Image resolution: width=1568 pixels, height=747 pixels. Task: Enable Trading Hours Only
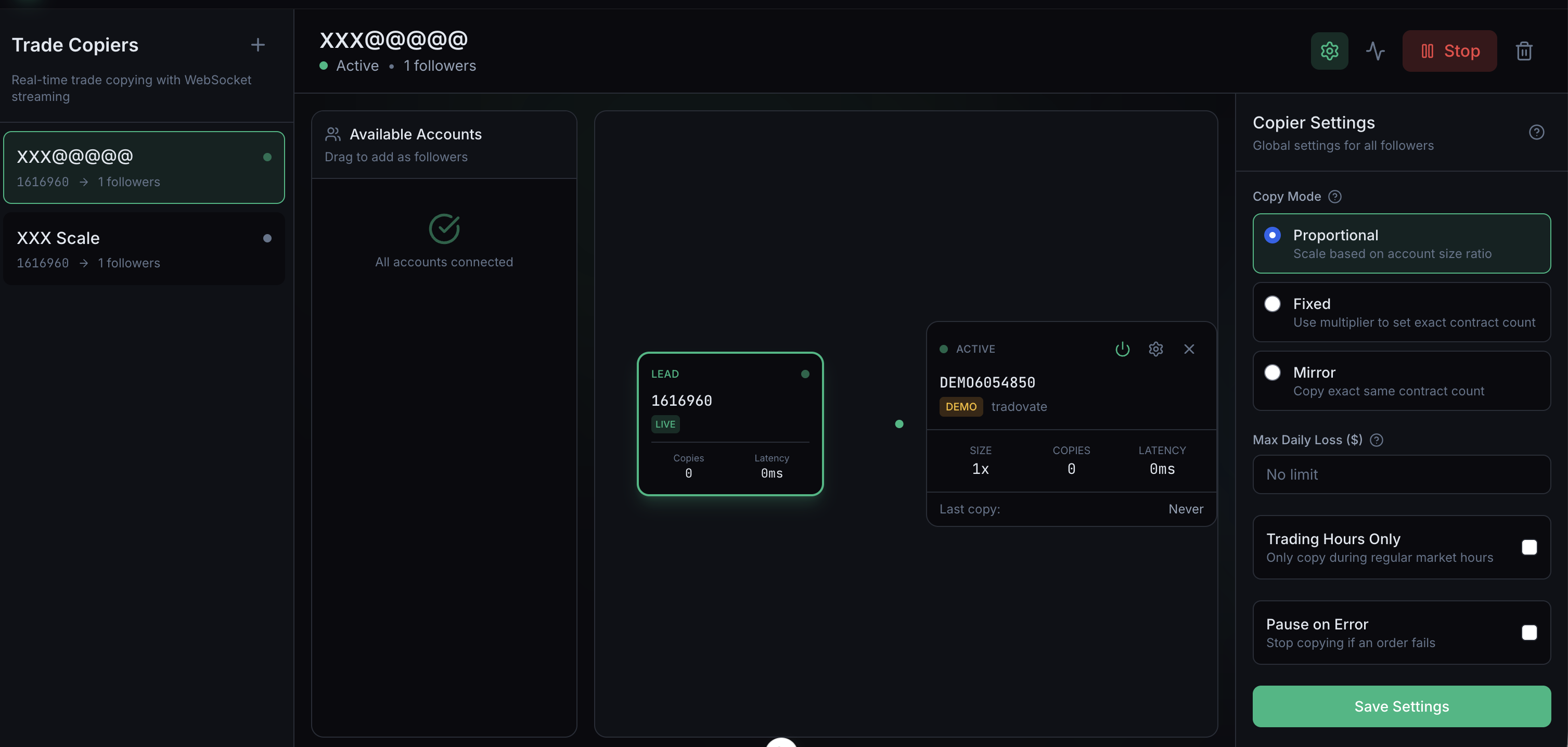click(1530, 547)
